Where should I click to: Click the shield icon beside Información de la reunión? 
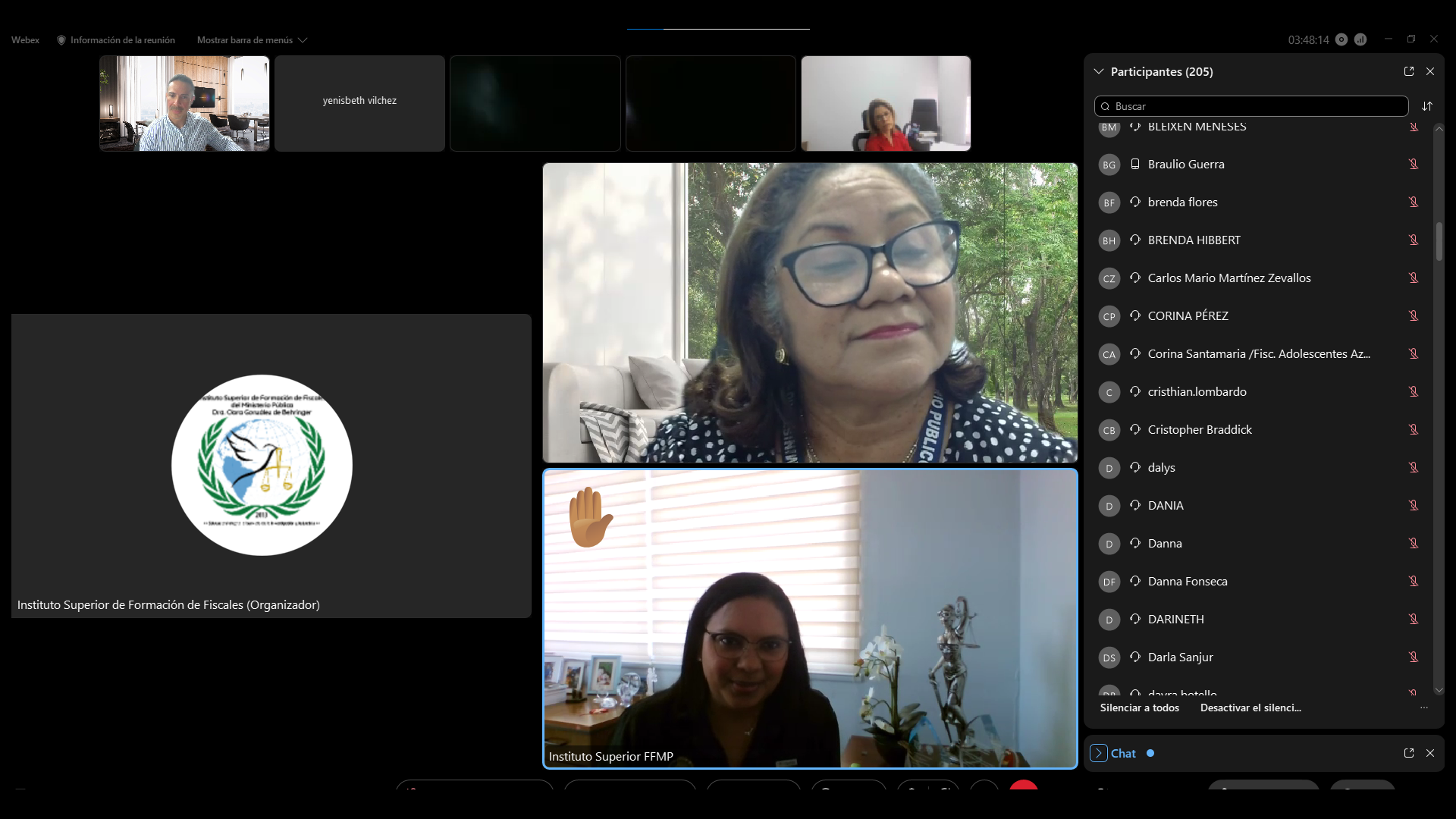click(x=61, y=40)
